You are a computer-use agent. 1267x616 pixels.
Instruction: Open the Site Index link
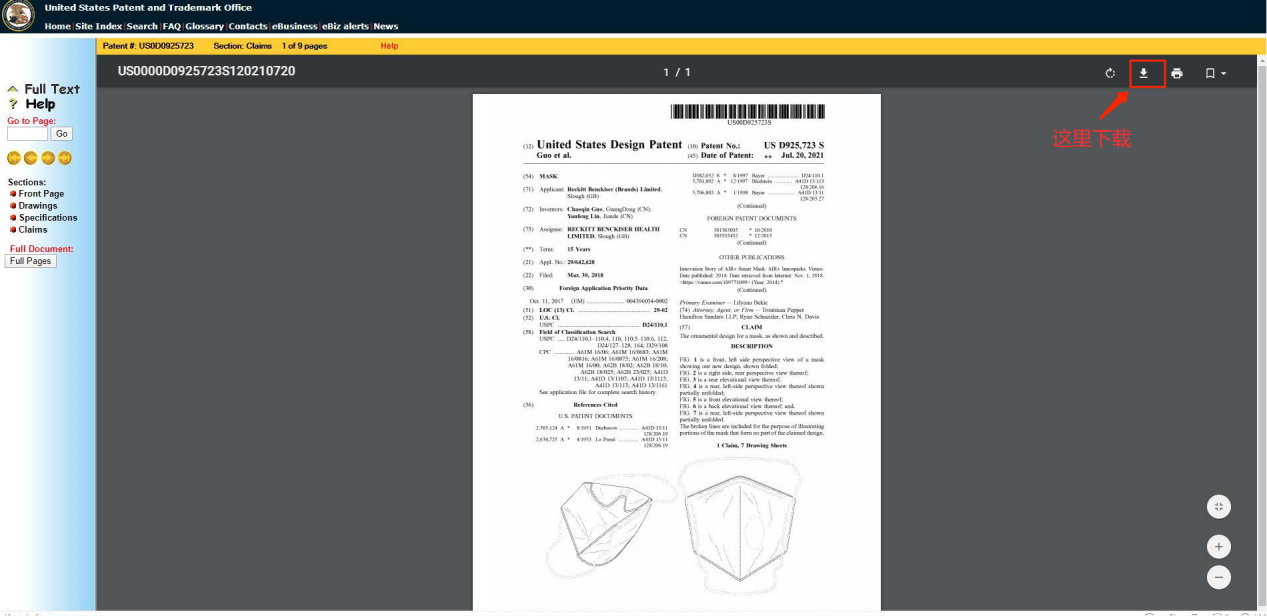point(99,26)
